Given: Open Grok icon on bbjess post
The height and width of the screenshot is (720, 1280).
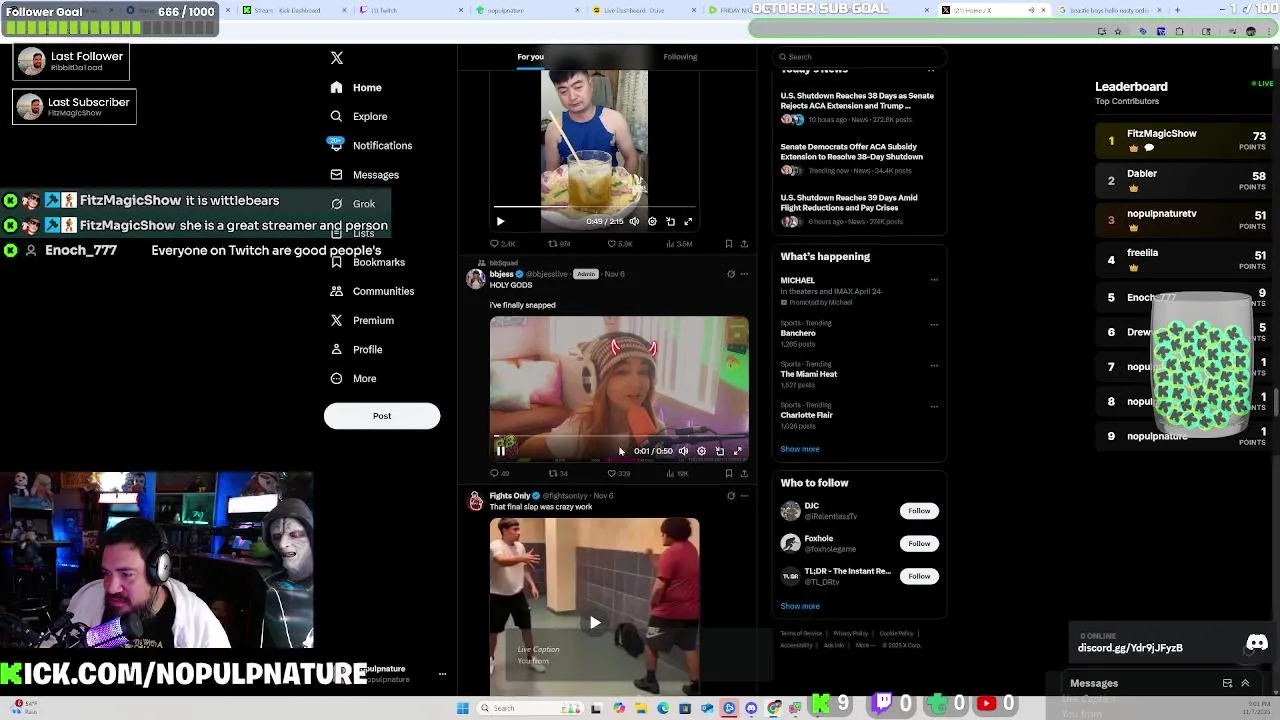Looking at the screenshot, I should (730, 274).
